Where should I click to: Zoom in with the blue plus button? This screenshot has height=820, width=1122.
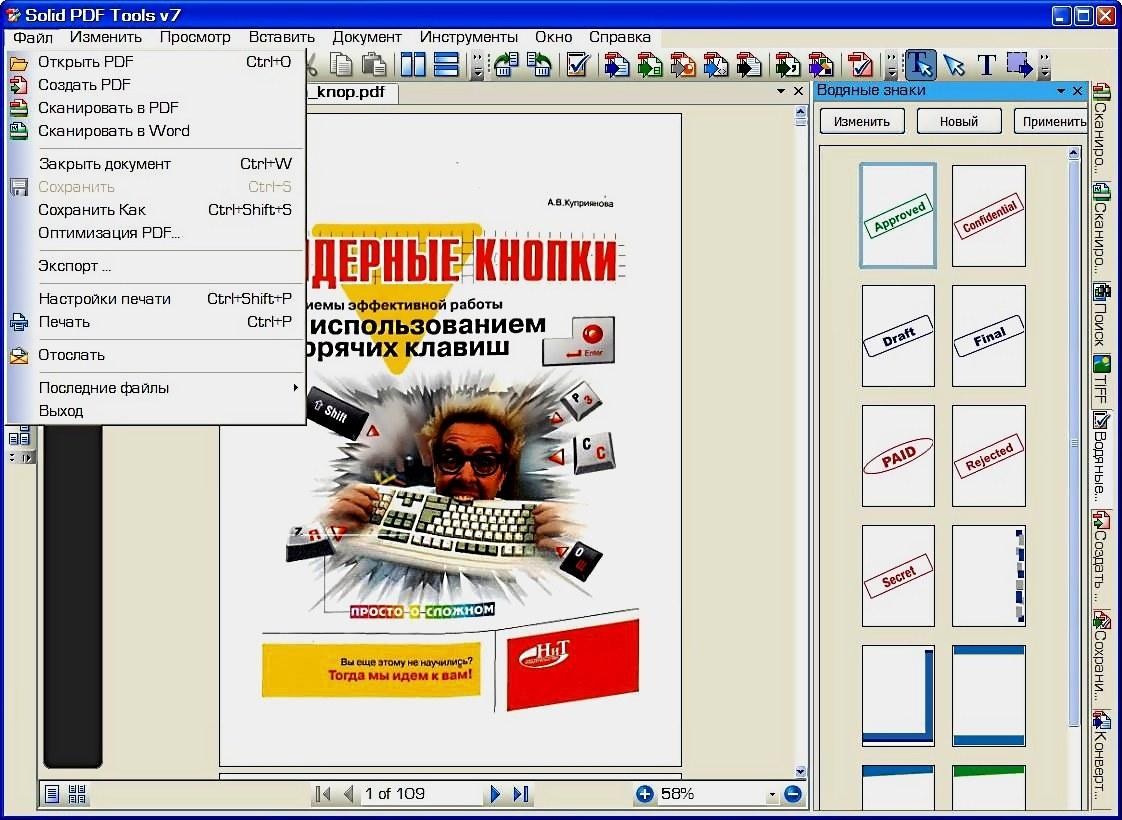[x=645, y=794]
